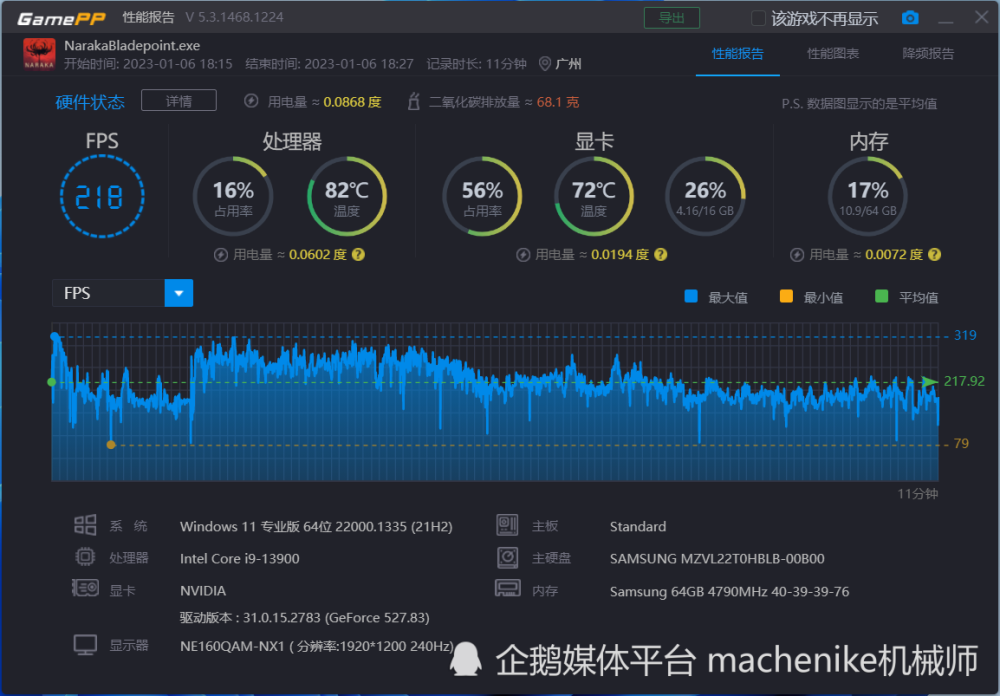
Task: Click the NarakaBladepoint game icon
Action: point(39,54)
